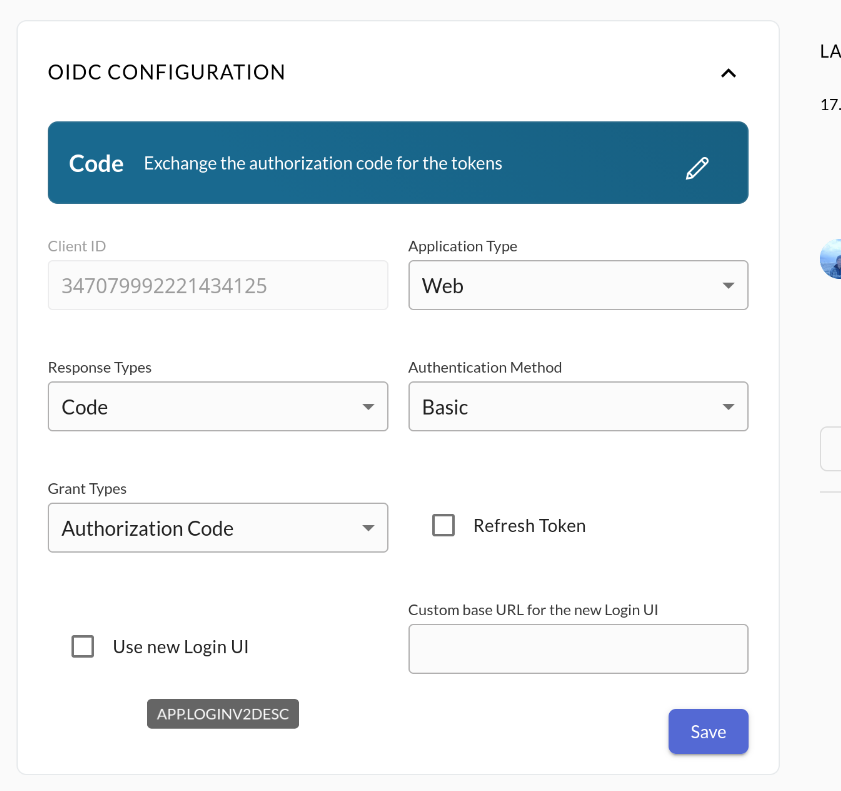Click the user avatar at right edge
Viewport: 841px width, 791px height.
click(x=832, y=259)
